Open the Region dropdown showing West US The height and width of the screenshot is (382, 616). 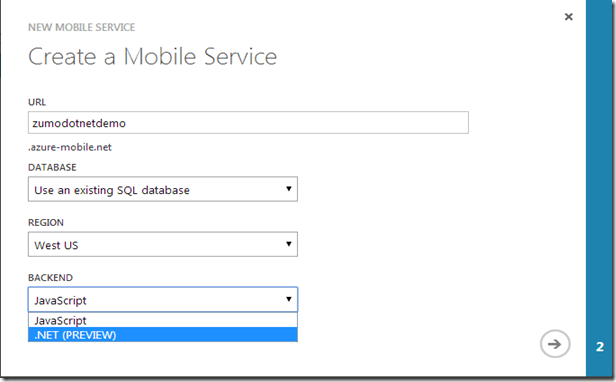click(x=163, y=244)
